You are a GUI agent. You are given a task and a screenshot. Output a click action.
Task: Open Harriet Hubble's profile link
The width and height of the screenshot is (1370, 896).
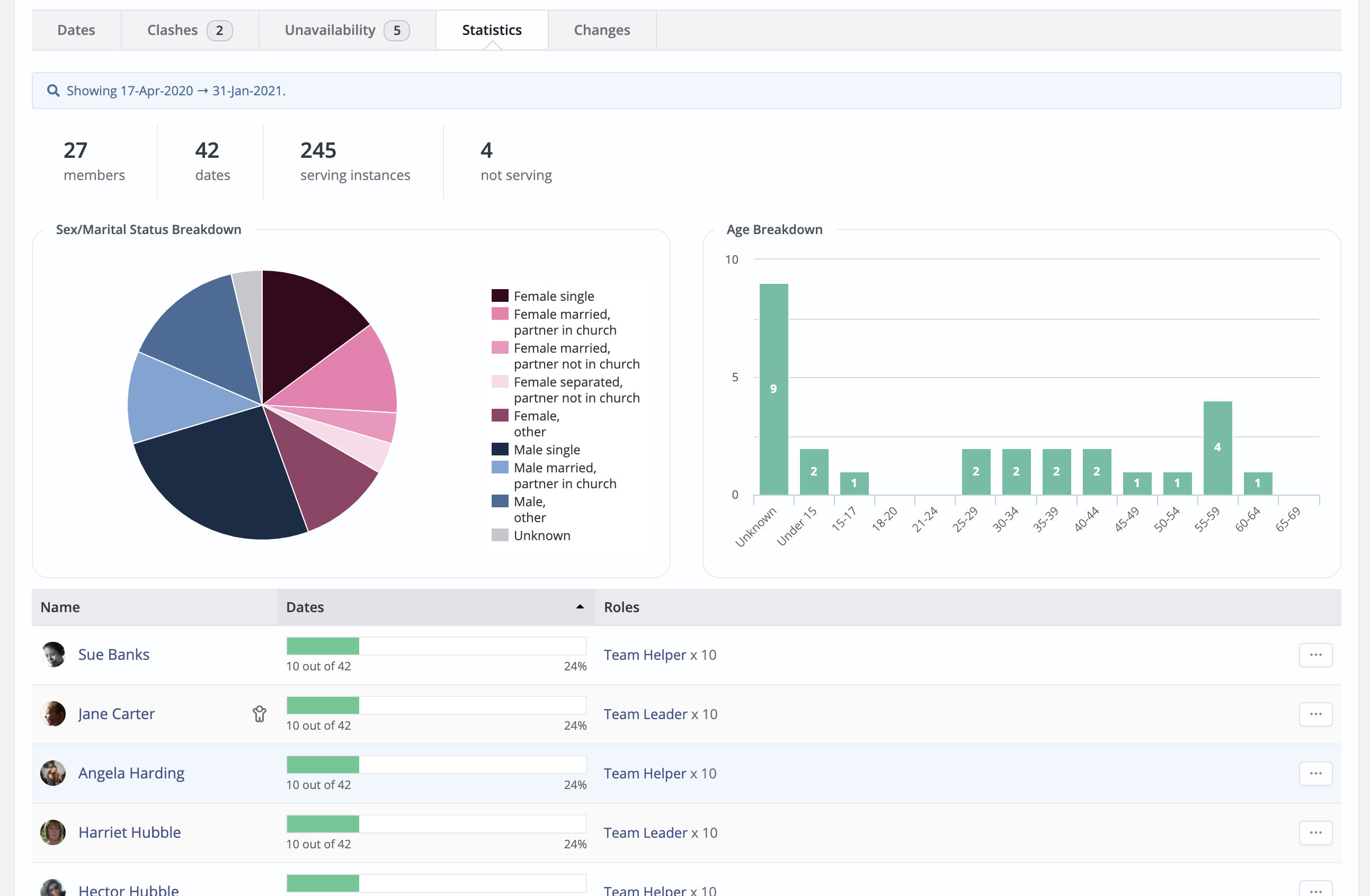click(x=129, y=832)
